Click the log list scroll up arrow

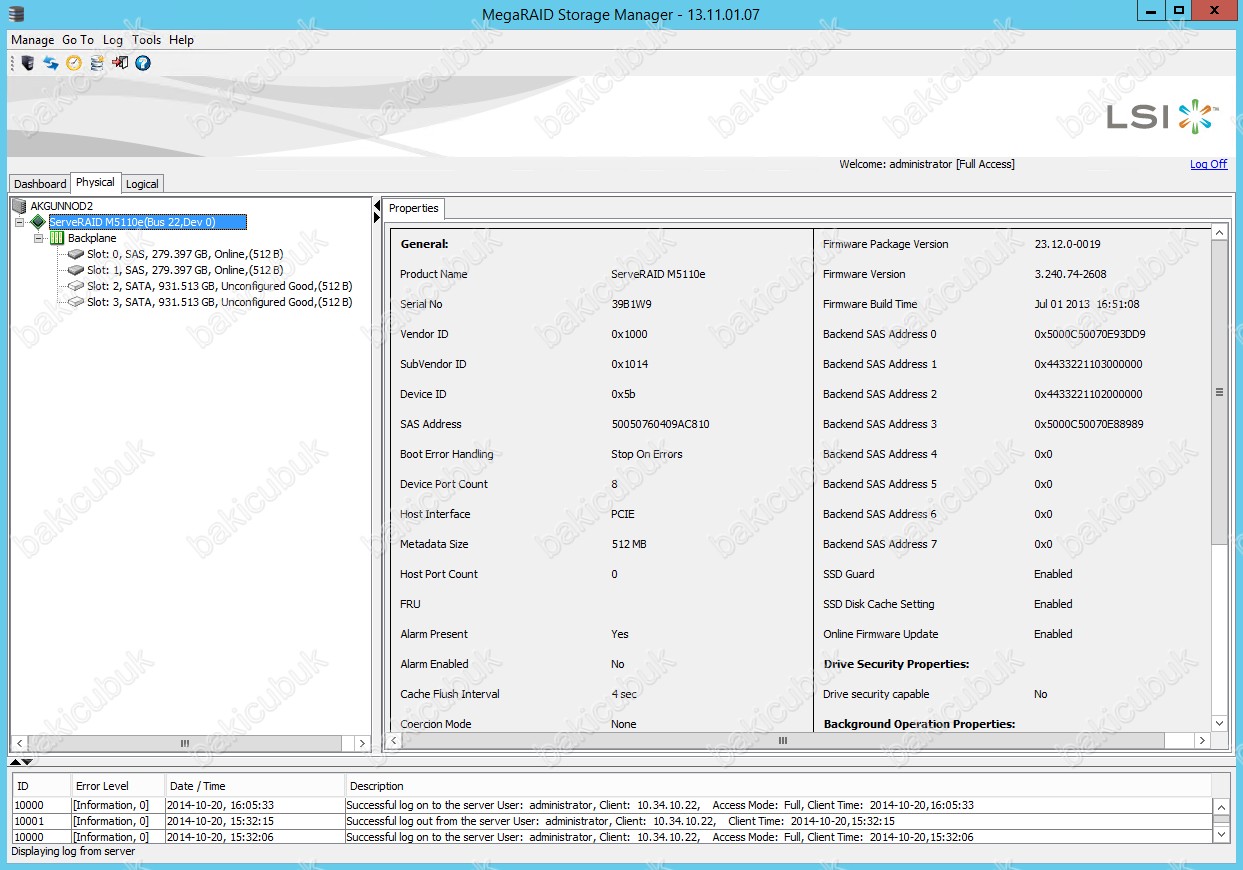pos(1222,806)
